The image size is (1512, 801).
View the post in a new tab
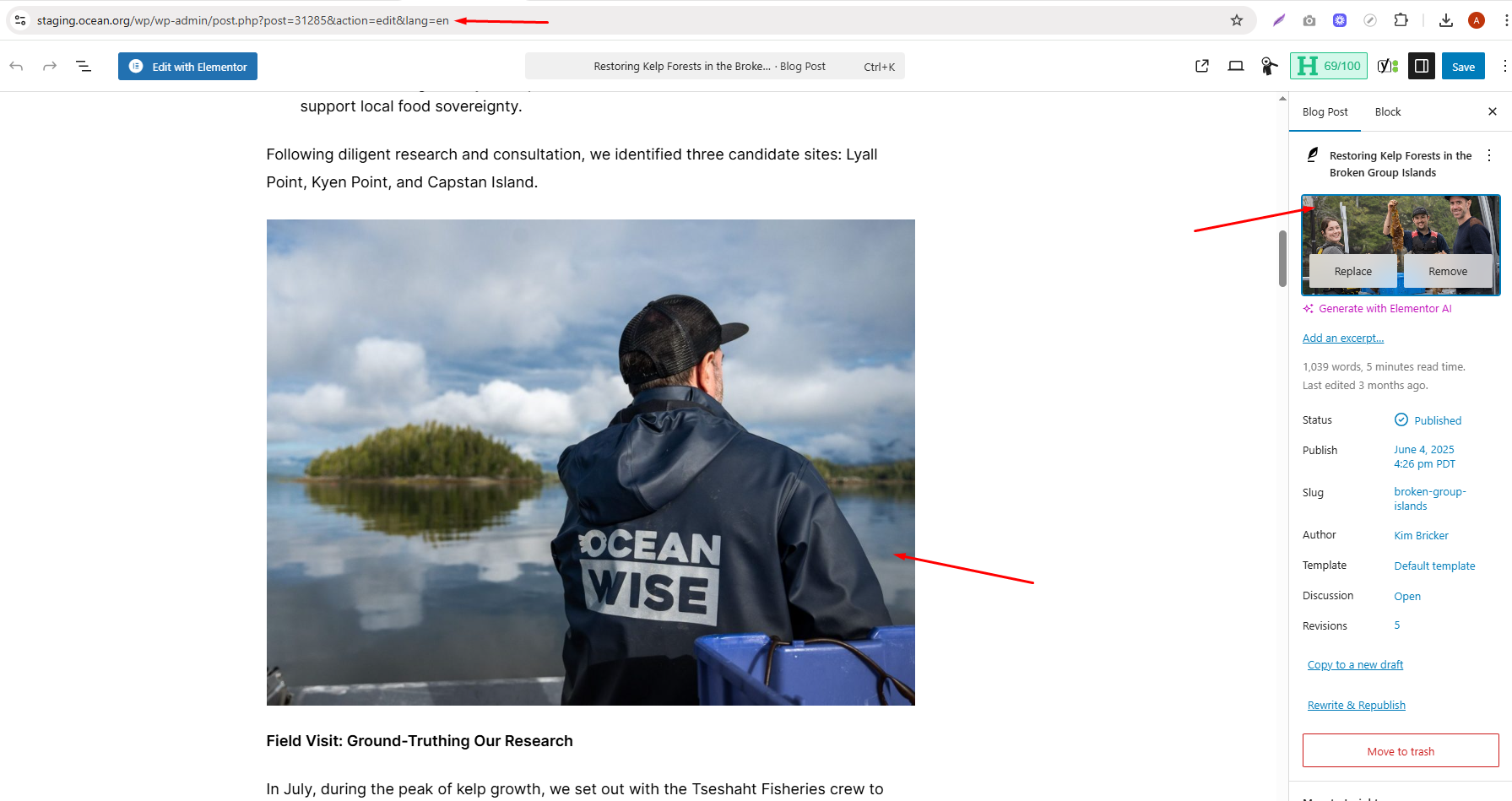tap(1202, 66)
